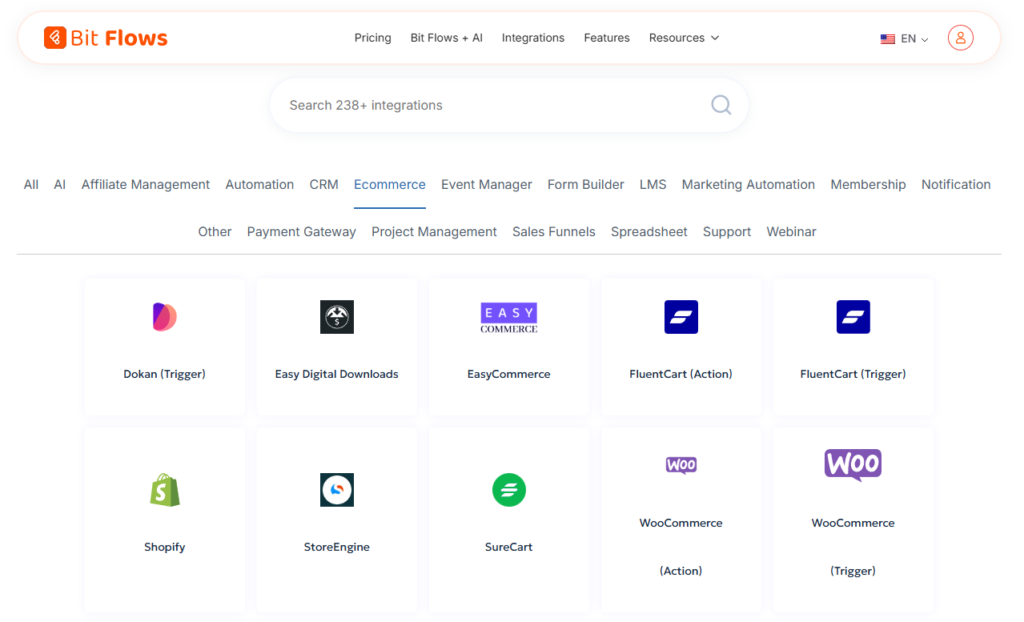Image resolution: width=1024 pixels, height=622 pixels.
Task: Click the search magnifier icon
Action: (720, 105)
